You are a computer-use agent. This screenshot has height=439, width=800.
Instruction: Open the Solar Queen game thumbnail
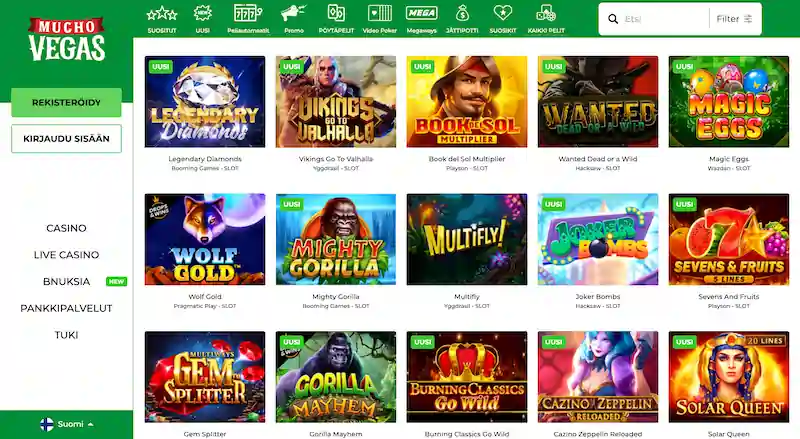[729, 377]
